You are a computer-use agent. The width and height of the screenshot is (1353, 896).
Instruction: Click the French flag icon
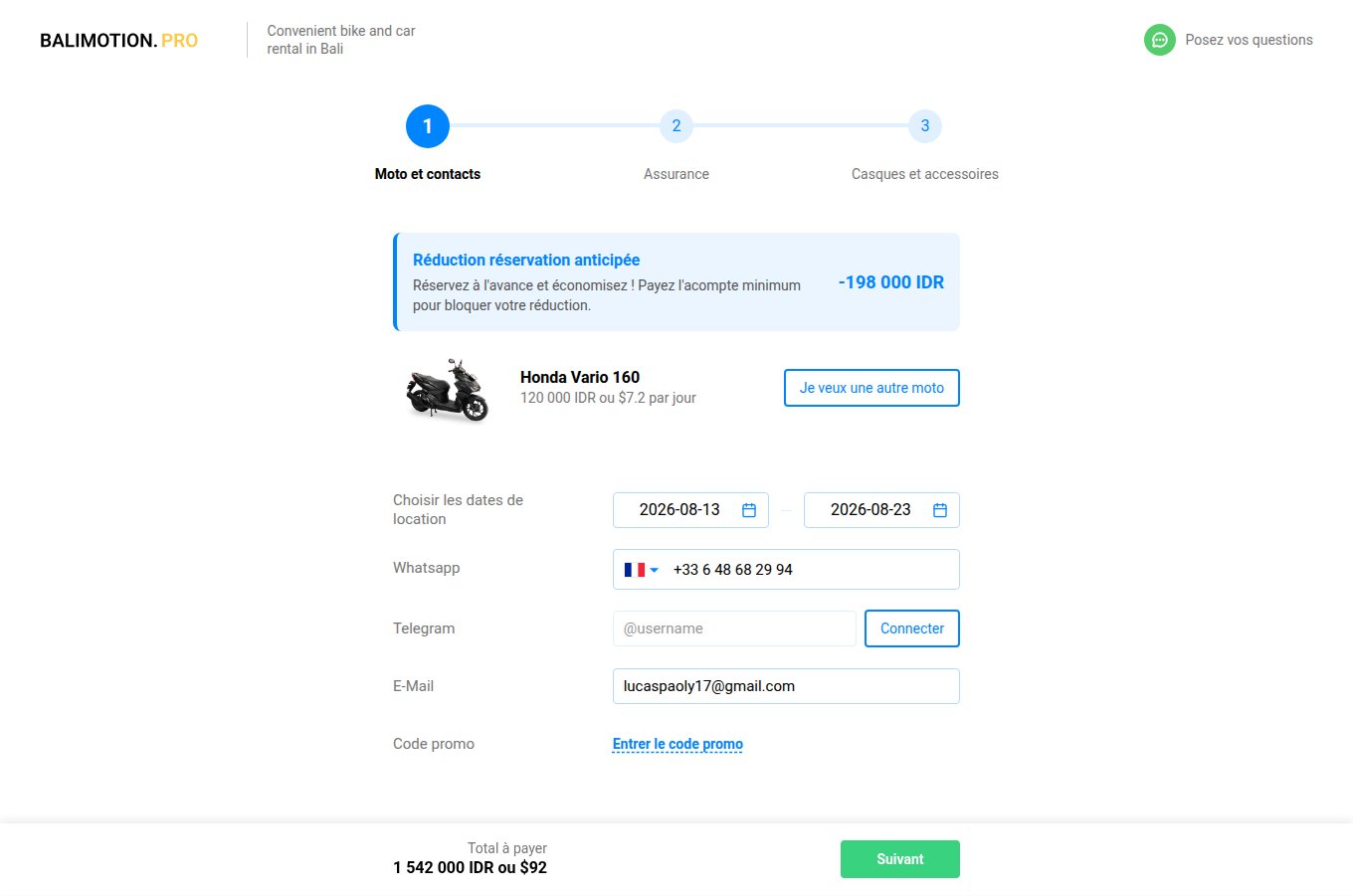click(x=634, y=570)
